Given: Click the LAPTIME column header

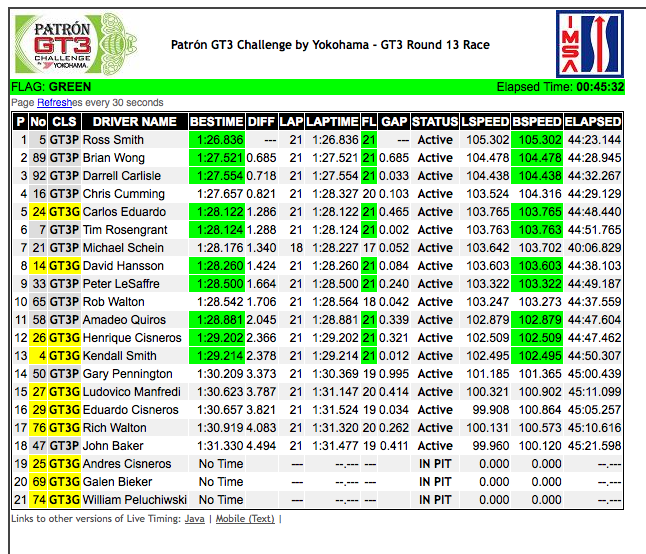Looking at the screenshot, I should [x=333, y=122].
